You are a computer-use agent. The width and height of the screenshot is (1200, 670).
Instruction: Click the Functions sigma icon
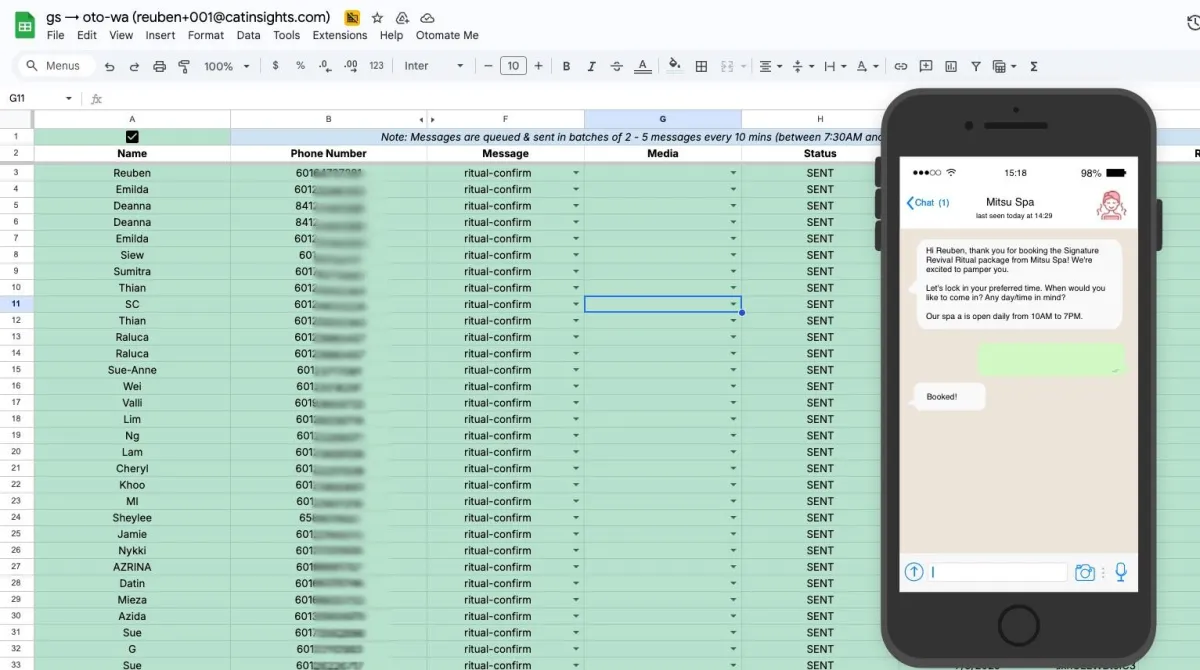[1034, 66]
